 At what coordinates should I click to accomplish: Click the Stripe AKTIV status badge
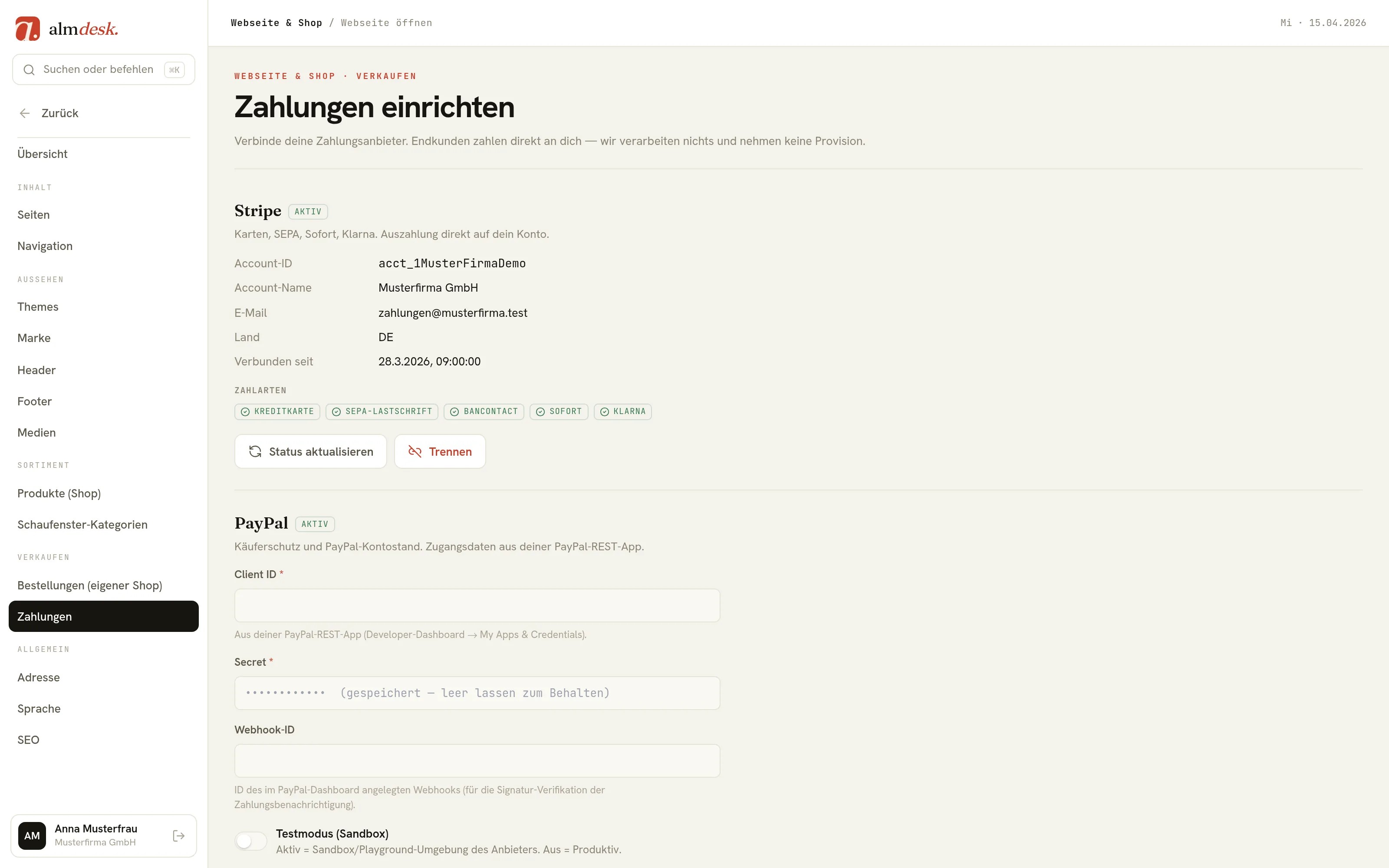coord(308,212)
